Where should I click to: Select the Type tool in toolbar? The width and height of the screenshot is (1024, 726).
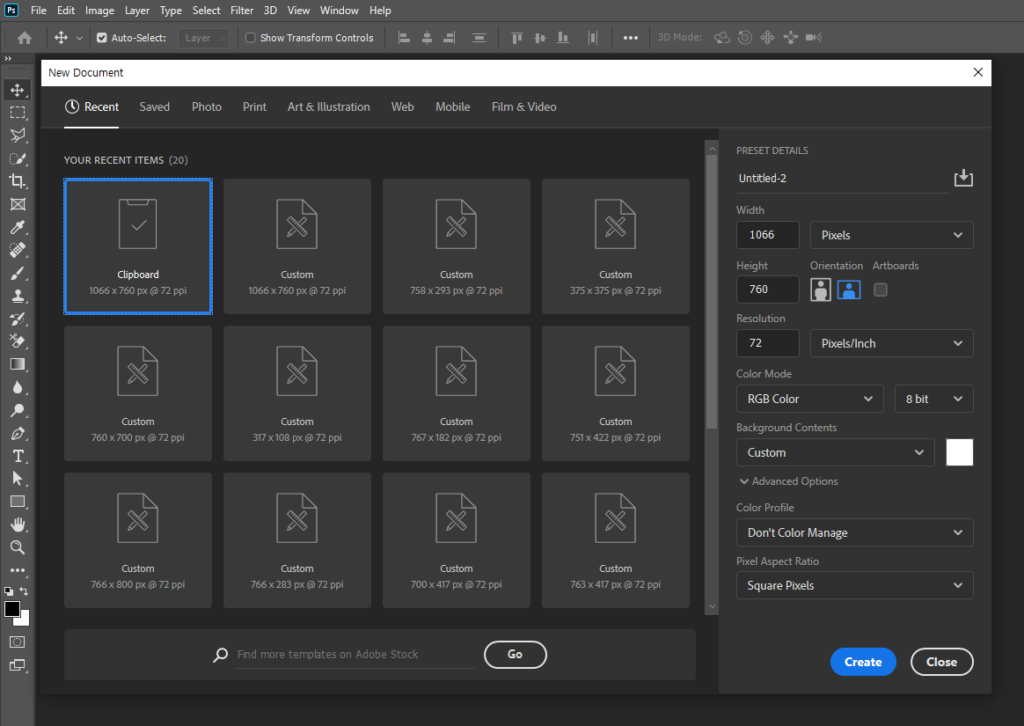click(x=17, y=455)
